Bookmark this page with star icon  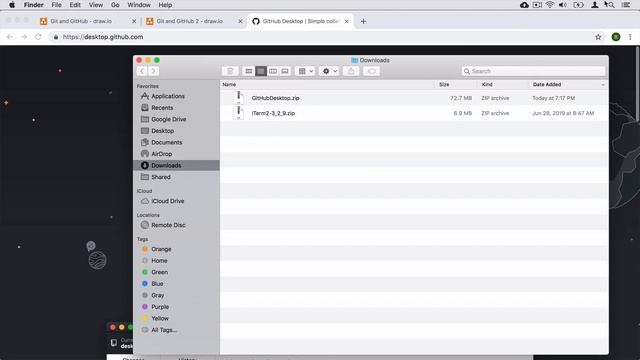click(x=598, y=37)
